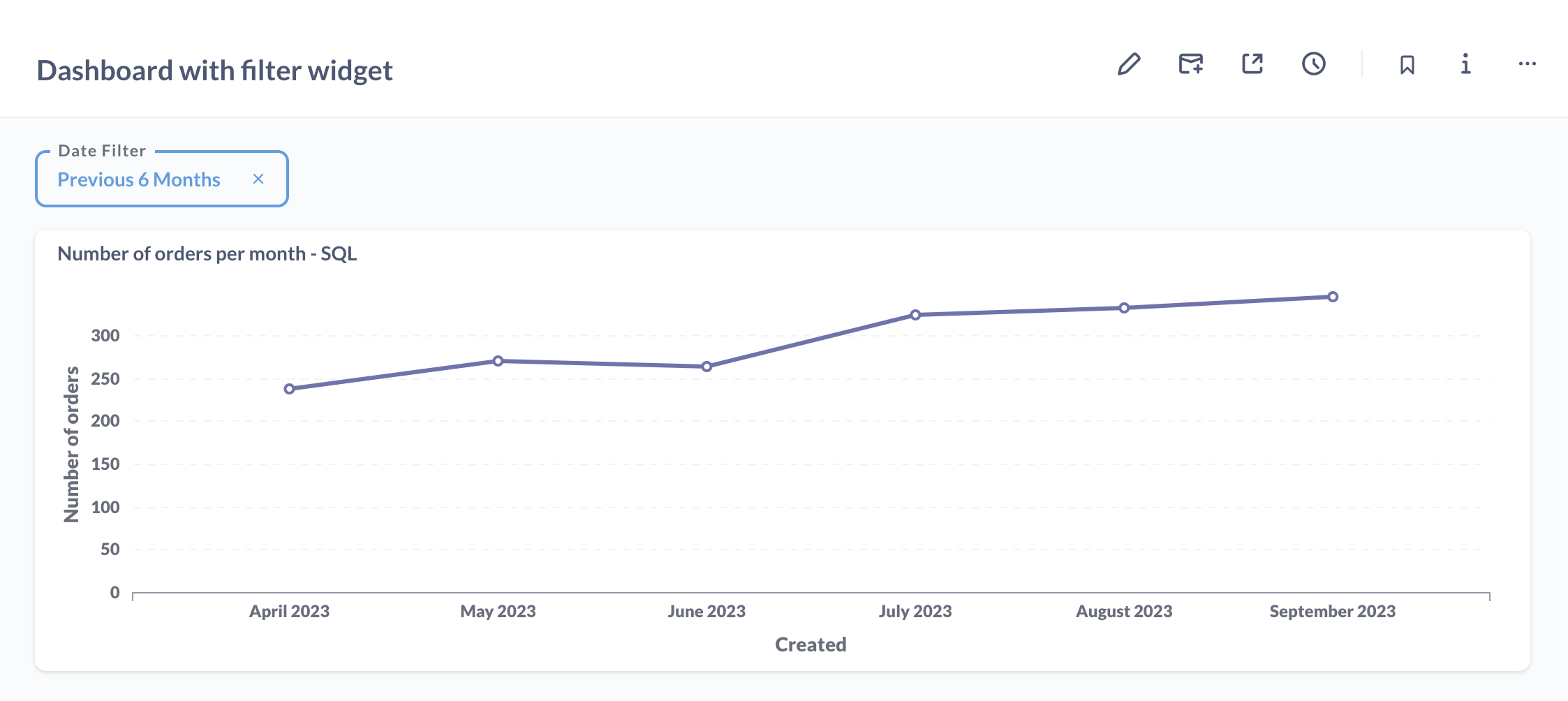The width and height of the screenshot is (1568, 701).
Task: Open the three-dot more options menu
Action: 1527,64
